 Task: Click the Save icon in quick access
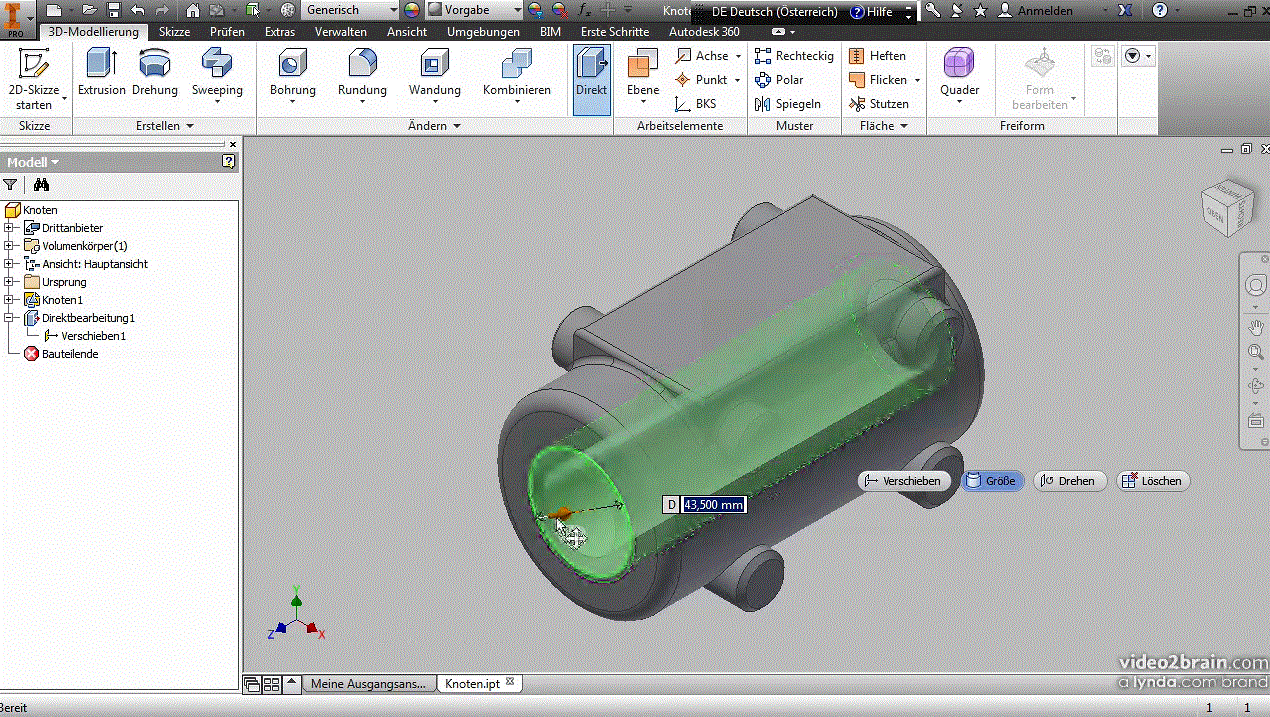(x=114, y=10)
